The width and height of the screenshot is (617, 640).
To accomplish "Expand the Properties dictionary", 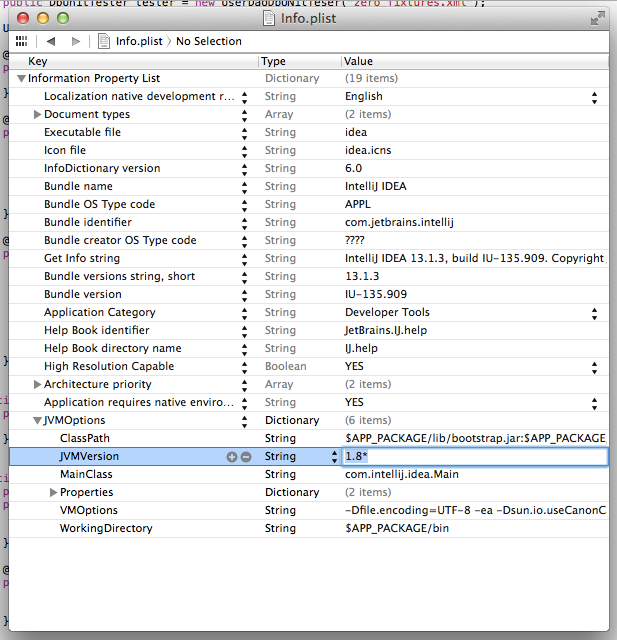I will pyautogui.click(x=53, y=493).
